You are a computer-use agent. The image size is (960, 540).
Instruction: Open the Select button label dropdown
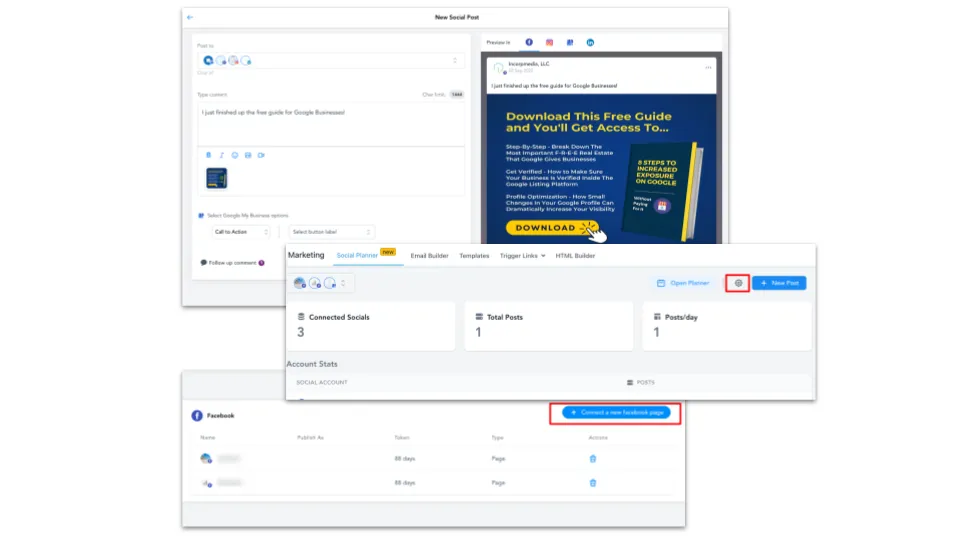point(331,232)
